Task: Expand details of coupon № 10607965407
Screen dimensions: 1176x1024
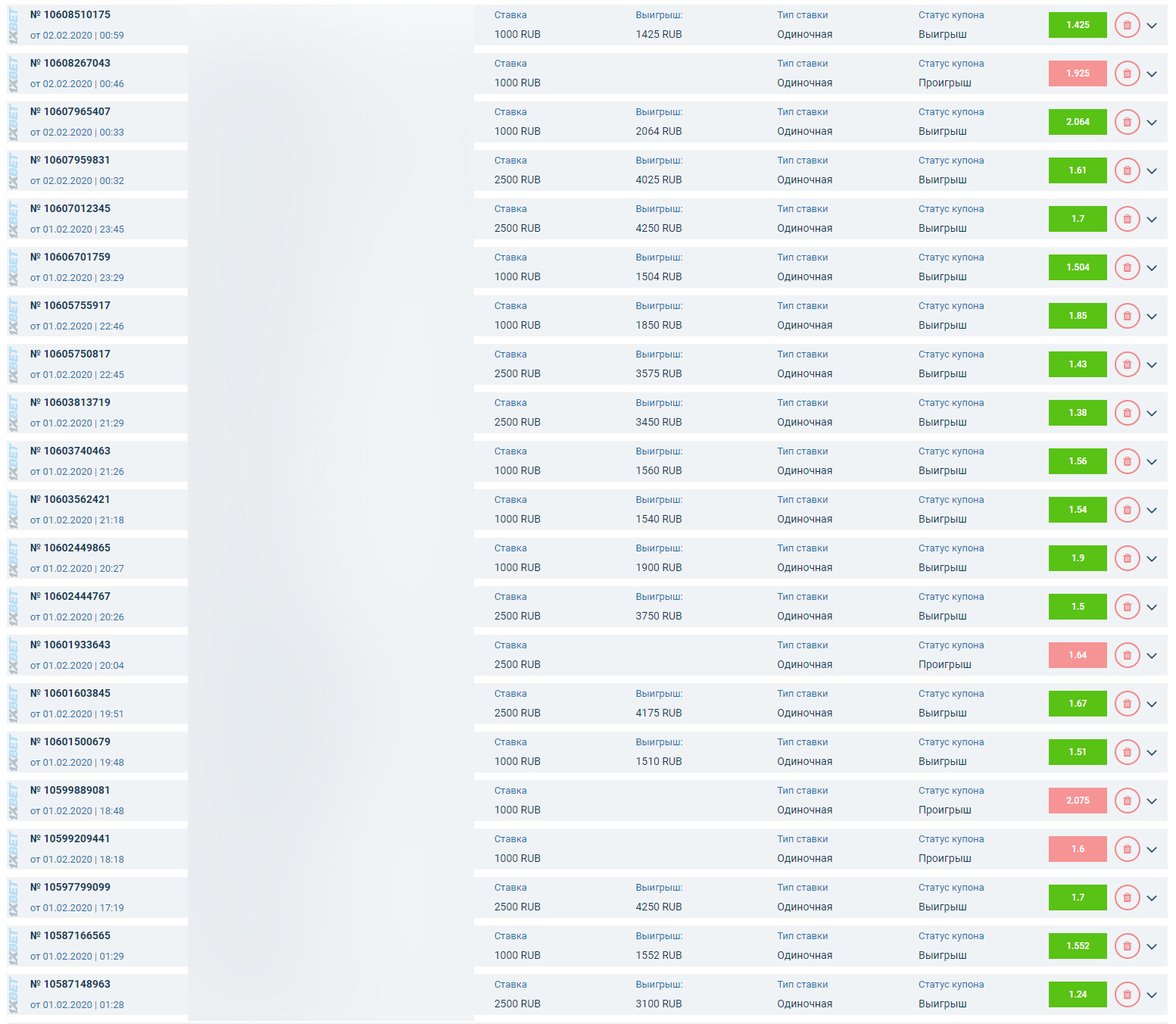Action: [x=1152, y=123]
